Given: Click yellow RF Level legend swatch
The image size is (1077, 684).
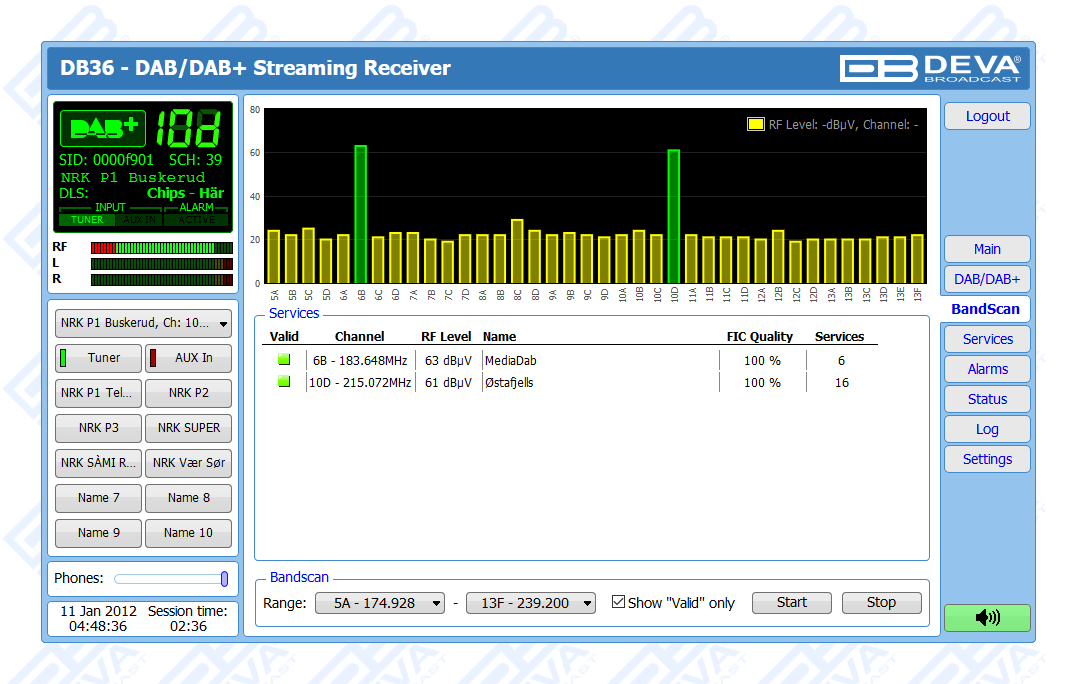Looking at the screenshot, I should click(755, 125).
